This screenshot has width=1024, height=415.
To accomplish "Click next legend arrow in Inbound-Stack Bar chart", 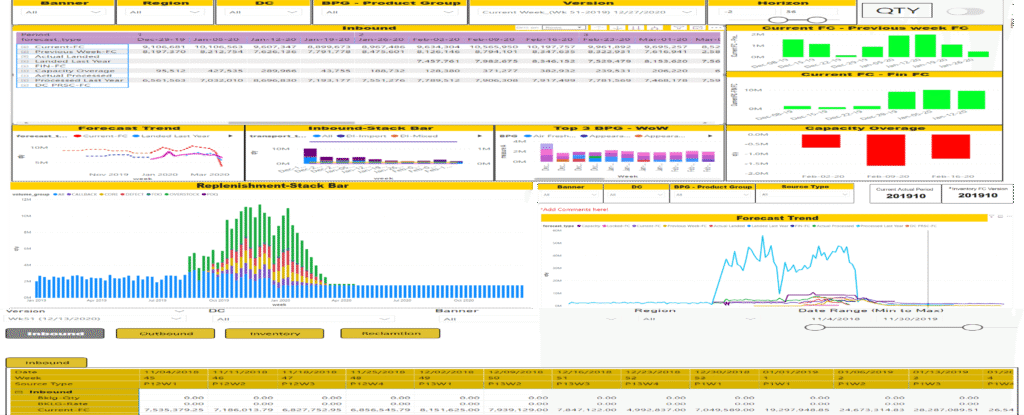I will [481, 136].
